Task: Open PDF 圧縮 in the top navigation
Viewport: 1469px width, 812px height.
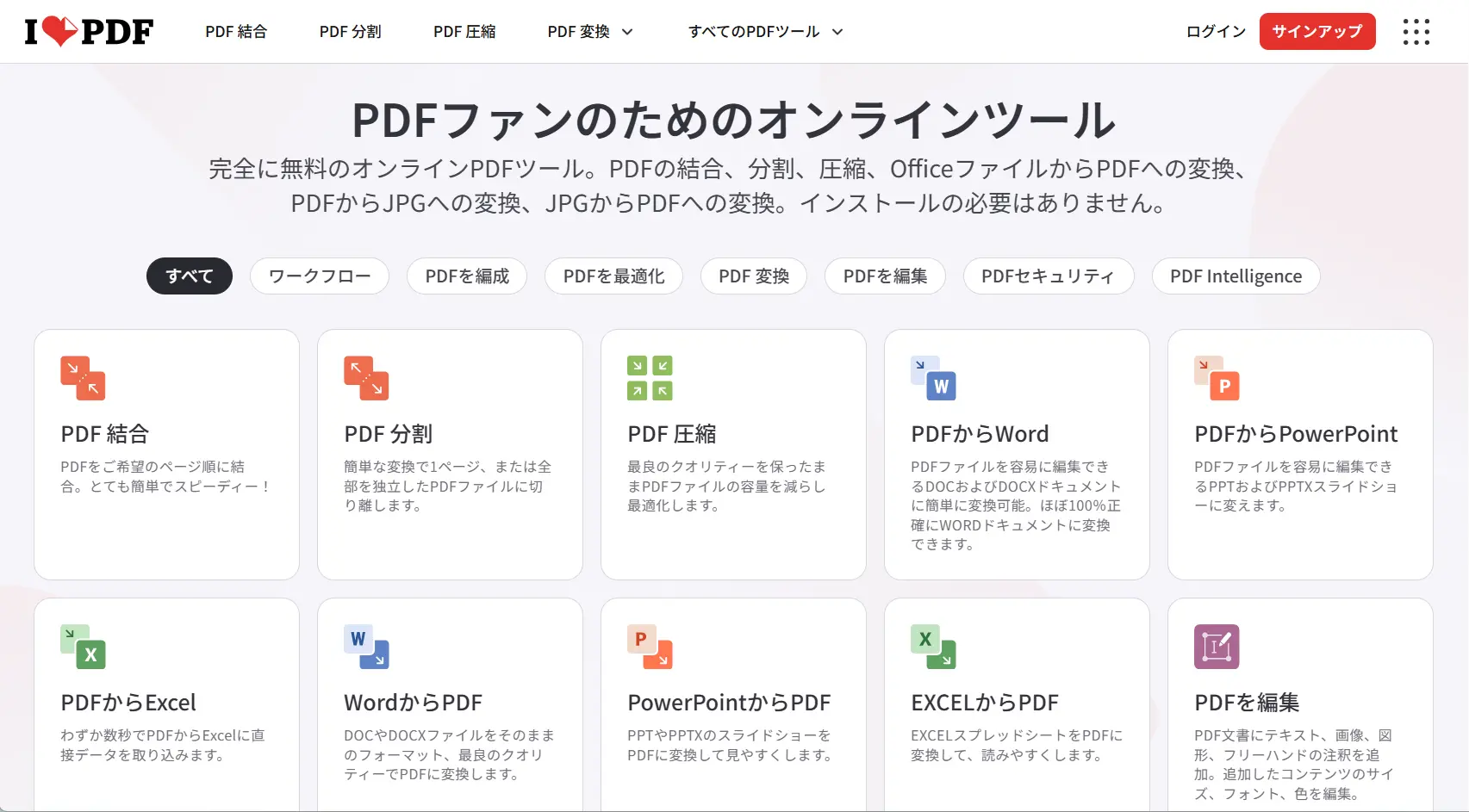Action: pyautogui.click(x=464, y=32)
